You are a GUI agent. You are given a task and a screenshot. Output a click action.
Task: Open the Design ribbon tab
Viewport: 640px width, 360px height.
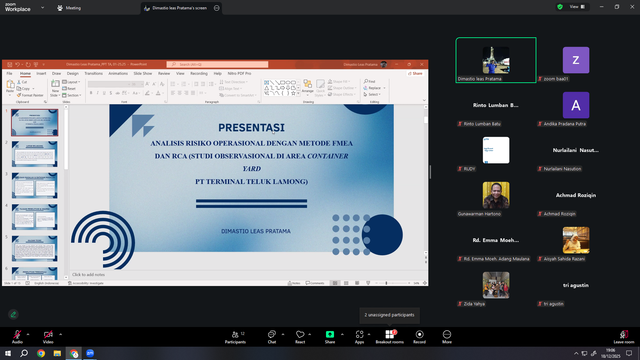click(x=73, y=73)
